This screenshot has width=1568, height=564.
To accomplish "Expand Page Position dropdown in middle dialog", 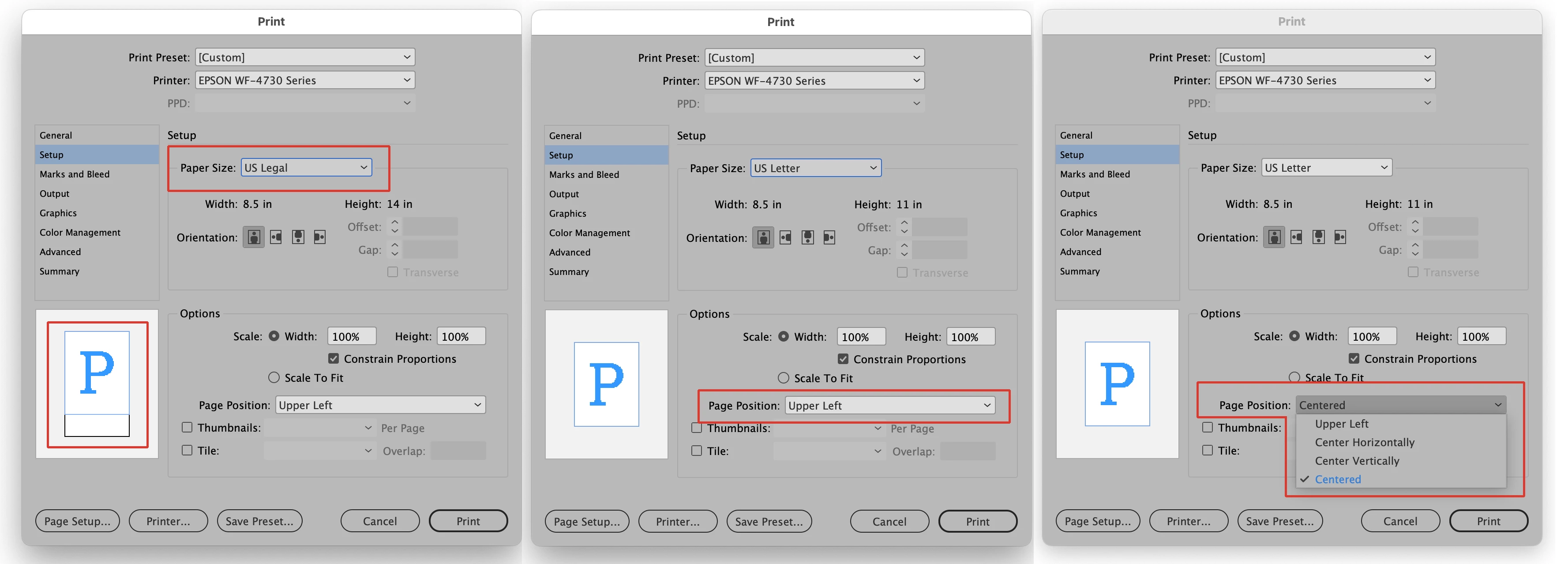I will point(890,406).
